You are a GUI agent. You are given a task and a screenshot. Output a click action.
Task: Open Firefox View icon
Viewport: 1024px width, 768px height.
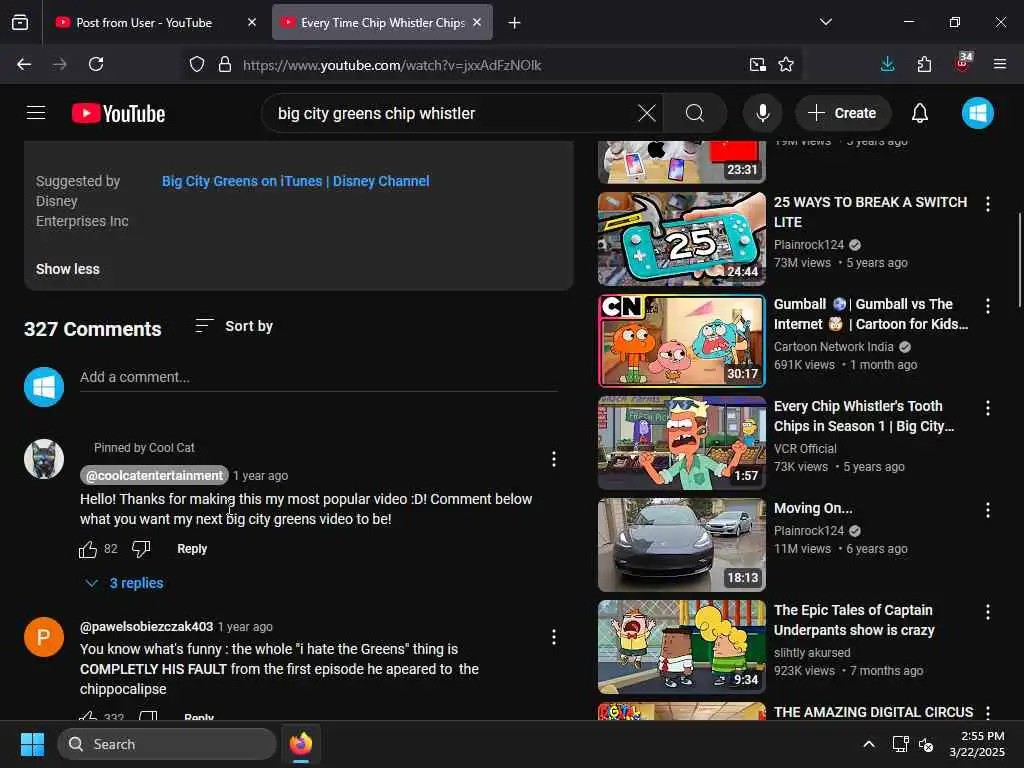point(20,22)
